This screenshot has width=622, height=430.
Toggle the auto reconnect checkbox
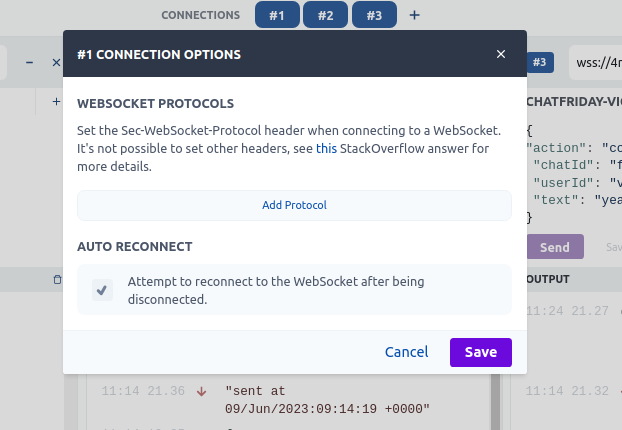tap(102, 290)
